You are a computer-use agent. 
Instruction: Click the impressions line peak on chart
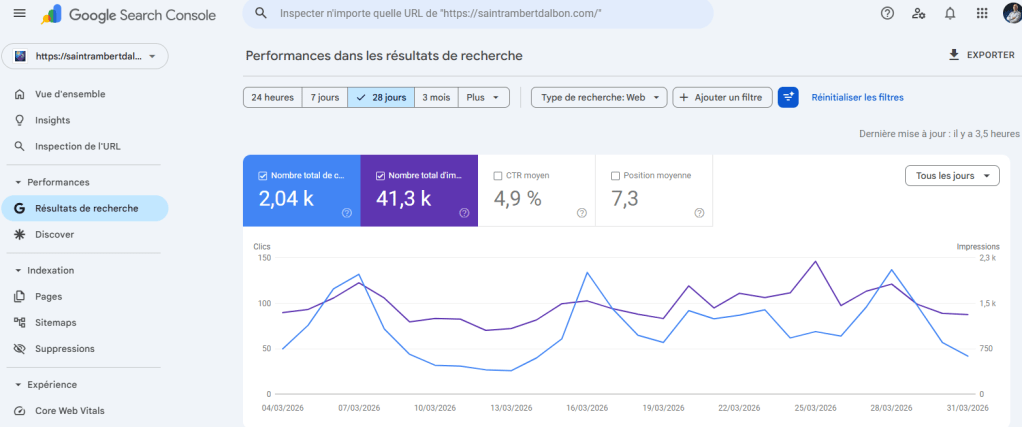(x=816, y=262)
